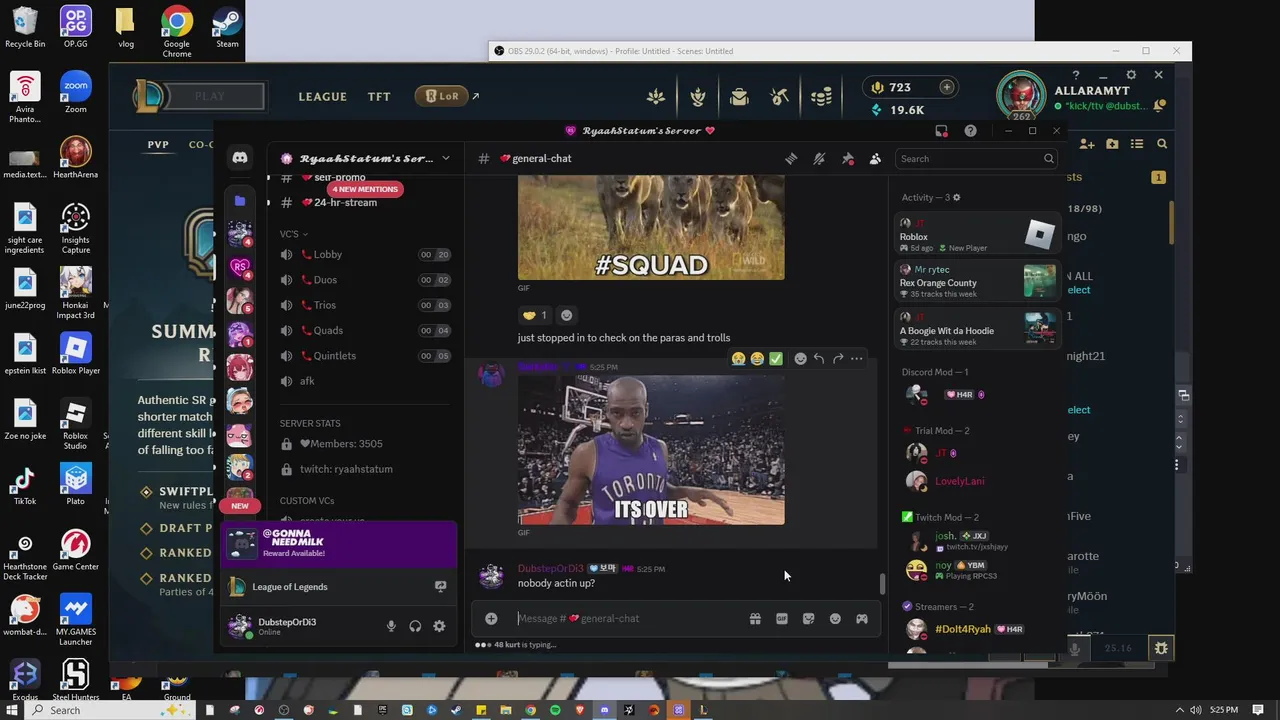
Task: Open Discord help question mark icon
Action: [x=970, y=131]
